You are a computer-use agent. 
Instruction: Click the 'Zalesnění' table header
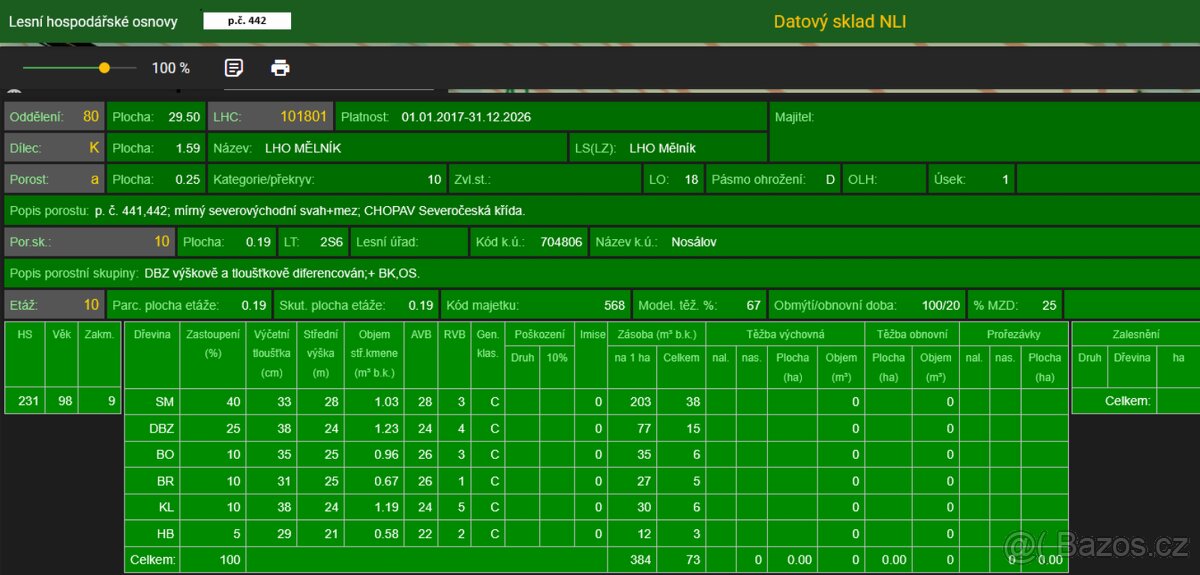tap(1135, 335)
